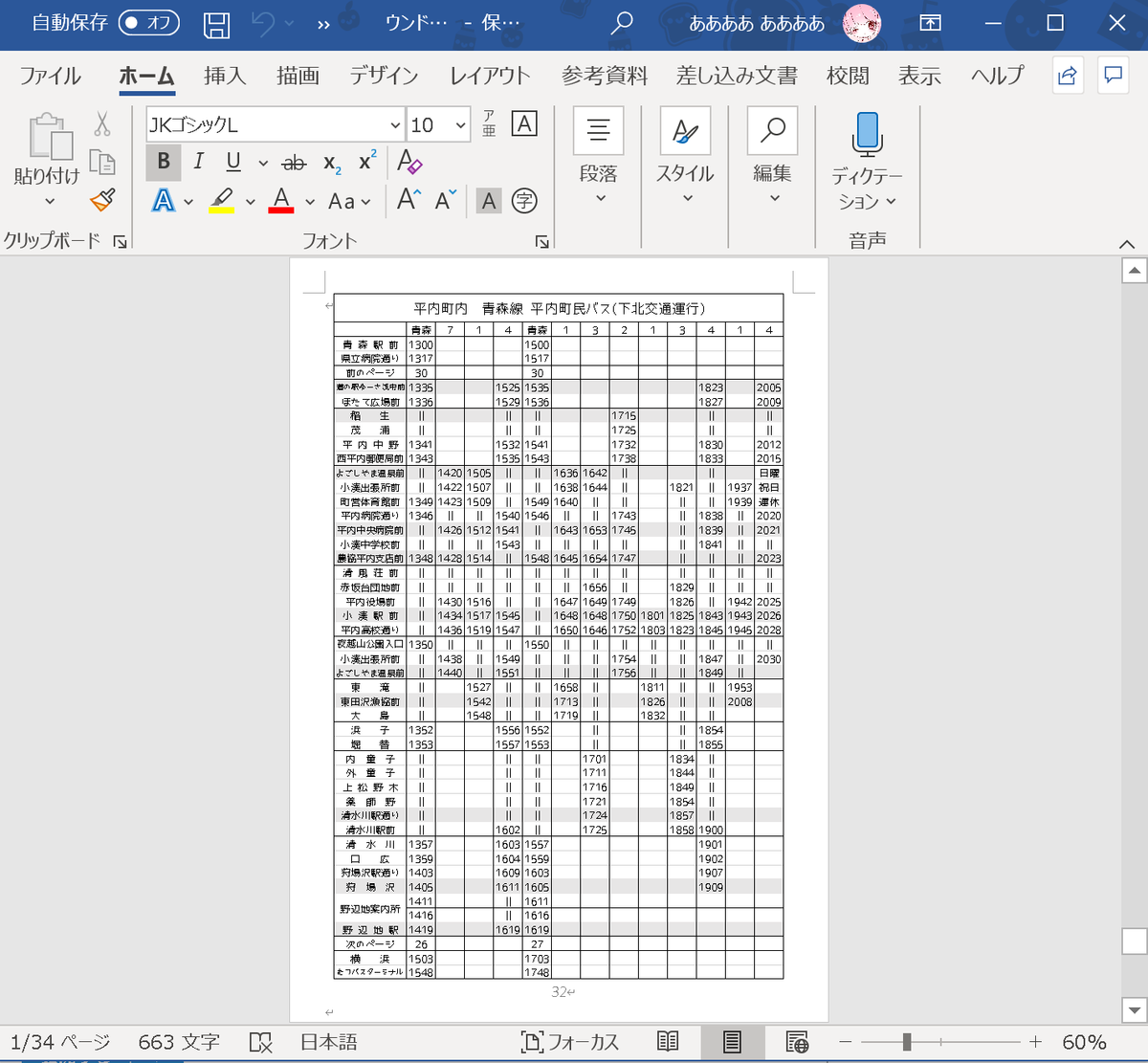Apply yellow highlight color
1148x1063 pixels.
pyautogui.click(x=222, y=201)
